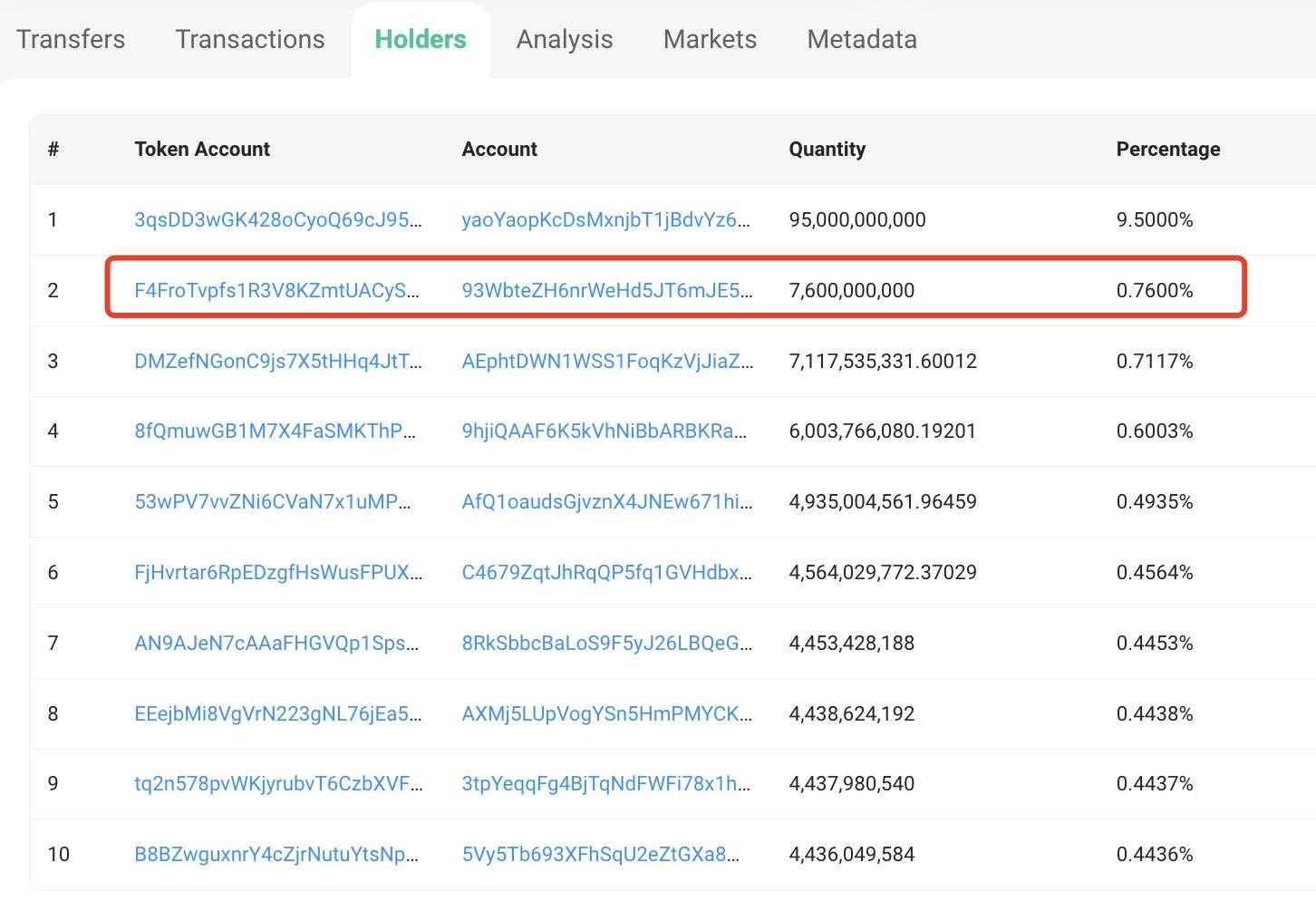This screenshot has width=1316, height=901.
Task: Open token account EEejbMi8VgVrN223gNL76jEa5
Action: [x=277, y=713]
